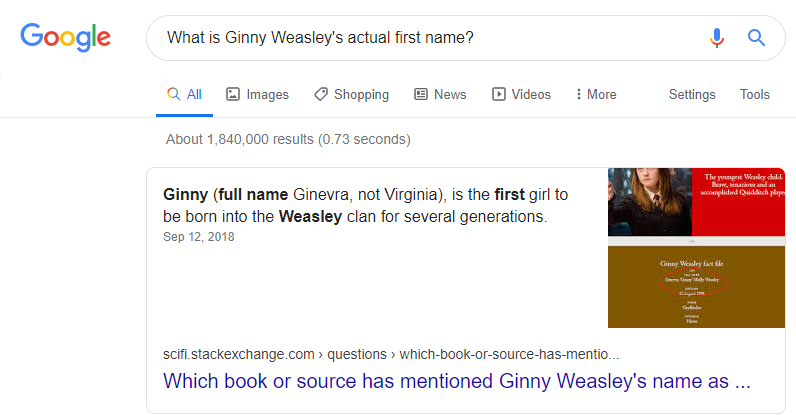Click the 'Sep 12, 2018' snippet date
This screenshot has height=415, width=796.
199,237
